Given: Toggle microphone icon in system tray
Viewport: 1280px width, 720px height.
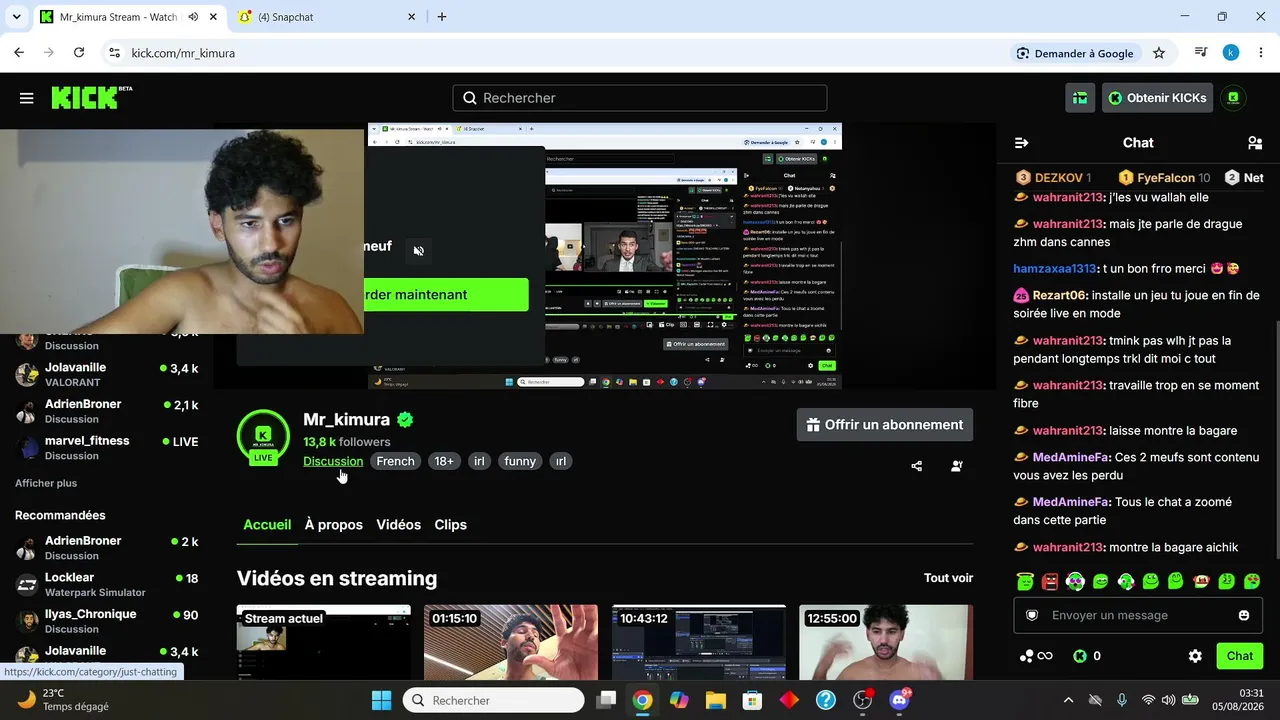Looking at the screenshot, I should 1122,700.
